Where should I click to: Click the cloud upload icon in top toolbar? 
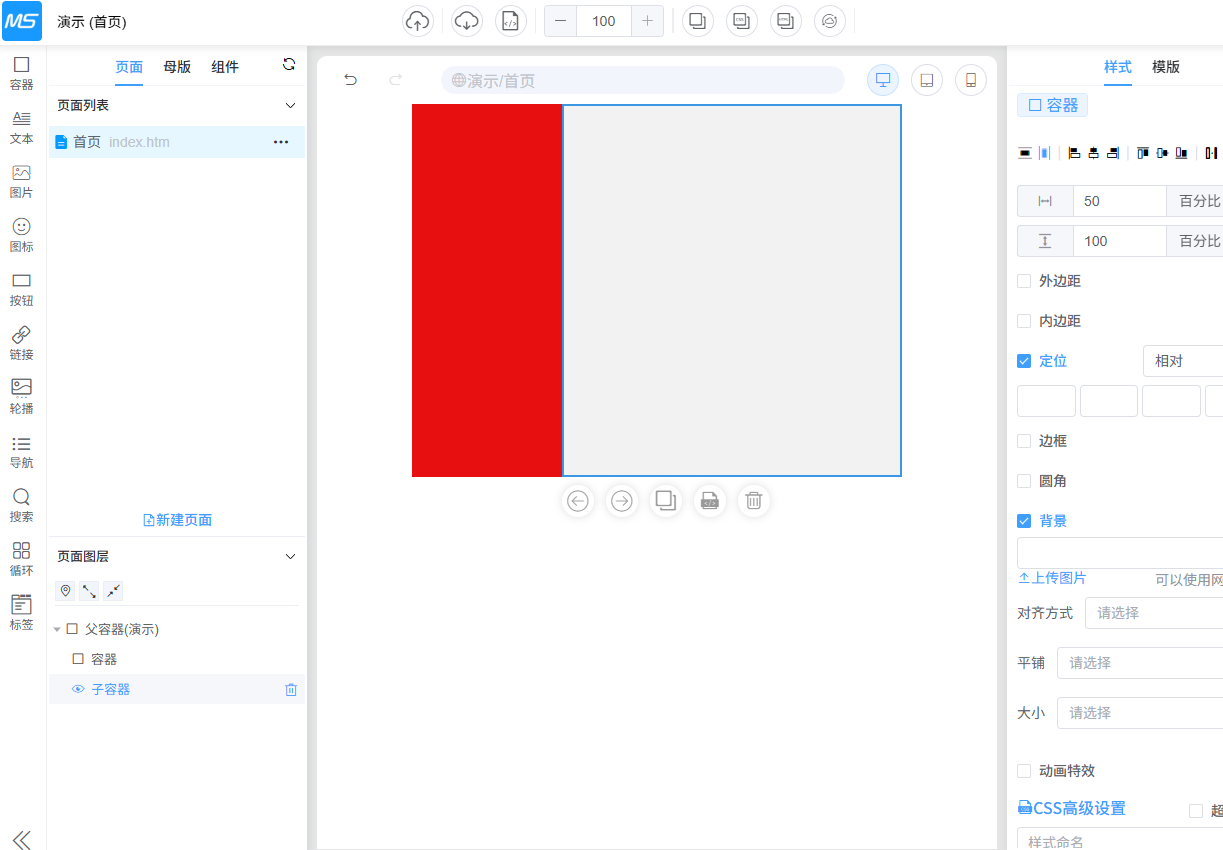417,21
